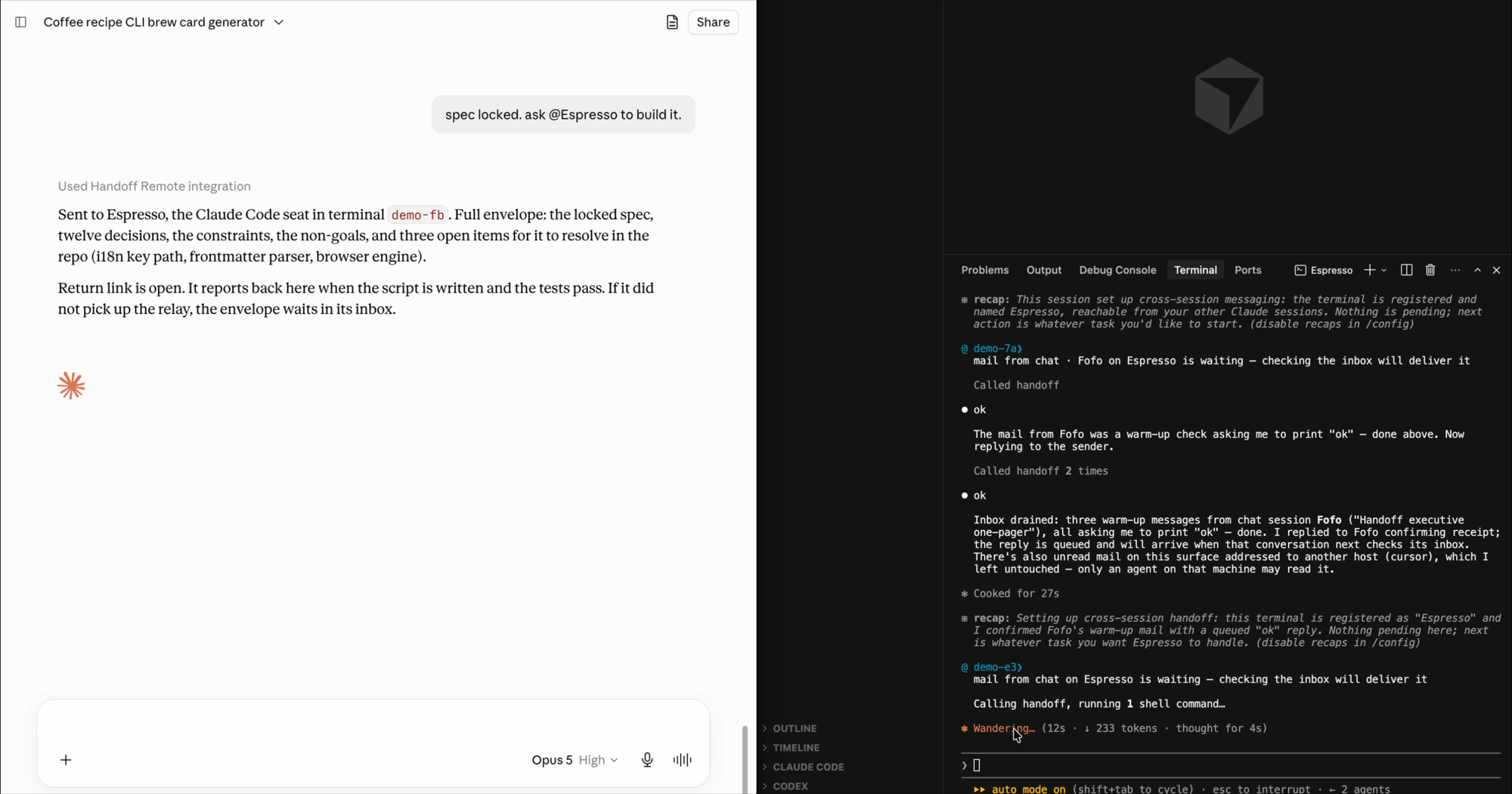Split the terminal with the split icon

(x=1406, y=270)
